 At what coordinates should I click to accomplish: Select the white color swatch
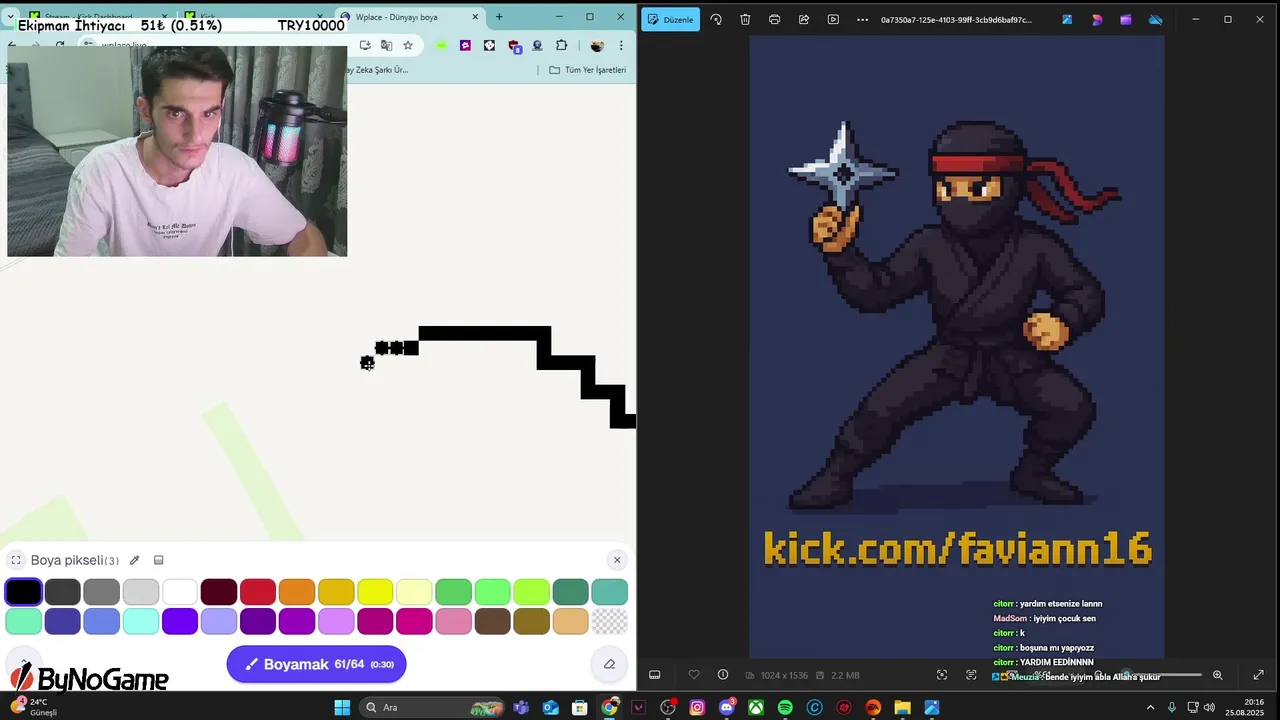point(180,592)
